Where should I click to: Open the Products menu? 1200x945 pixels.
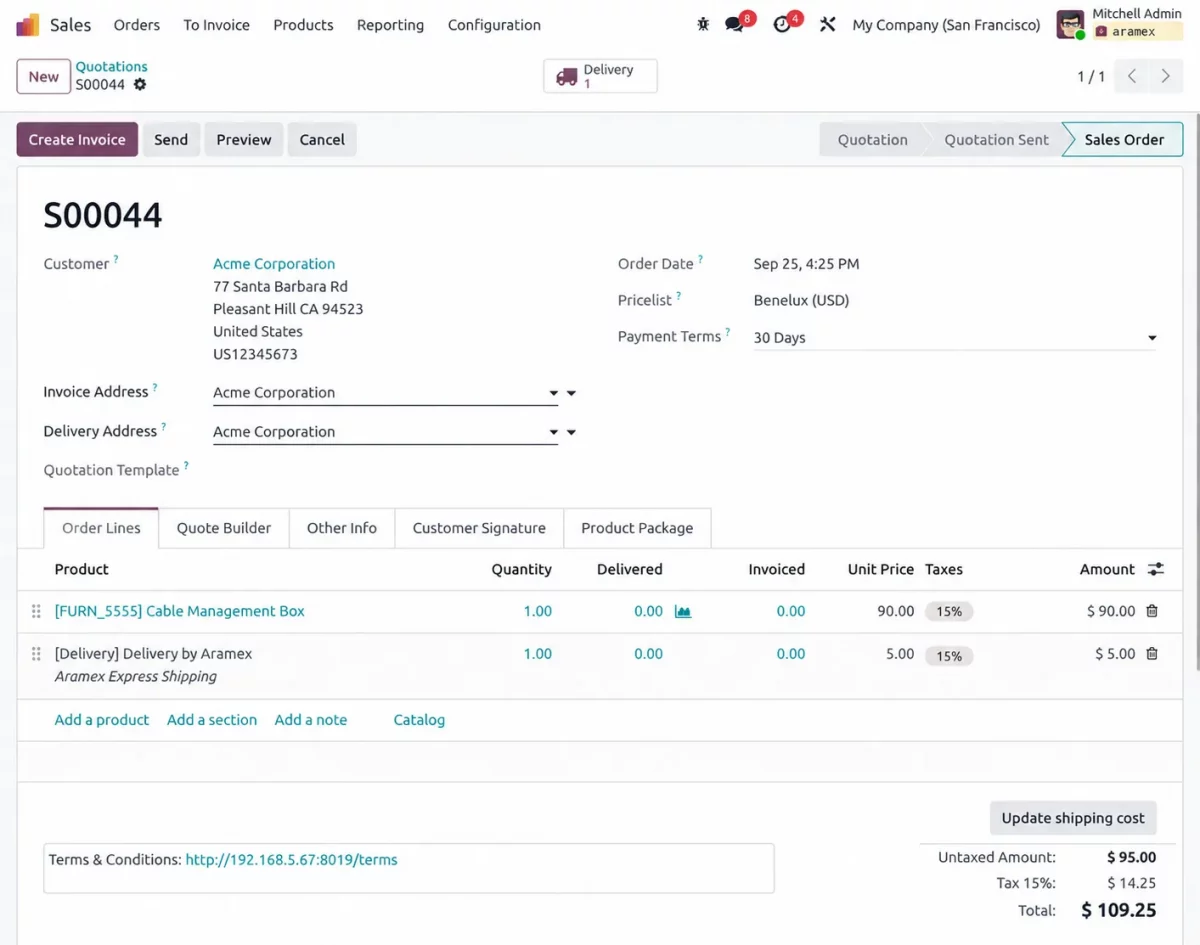303,25
